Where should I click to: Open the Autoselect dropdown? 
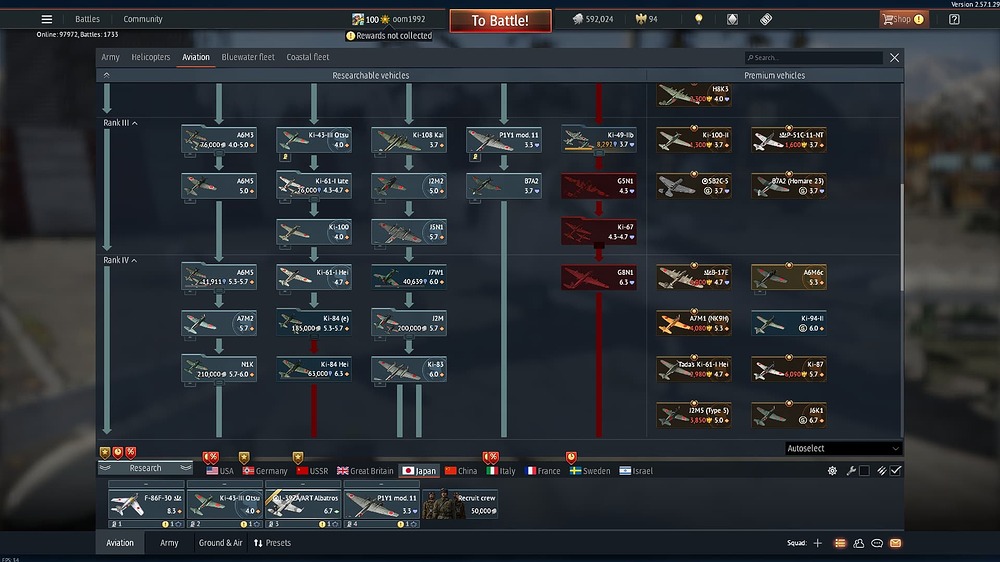(843, 448)
